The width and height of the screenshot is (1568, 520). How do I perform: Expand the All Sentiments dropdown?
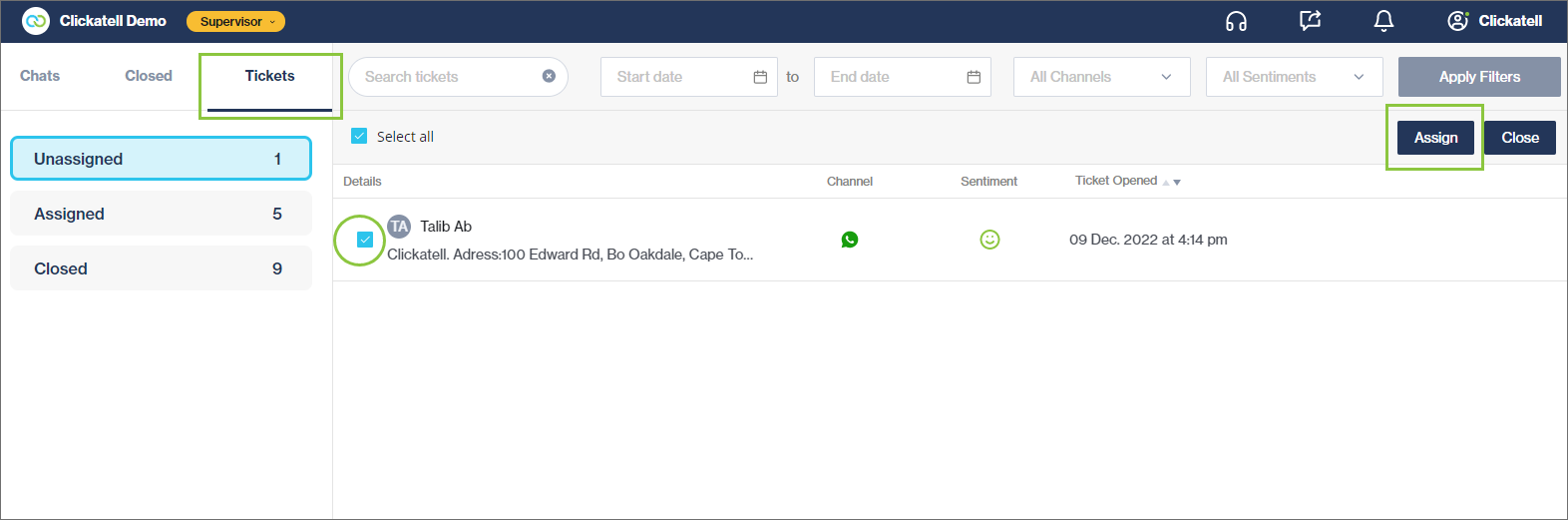1294,77
